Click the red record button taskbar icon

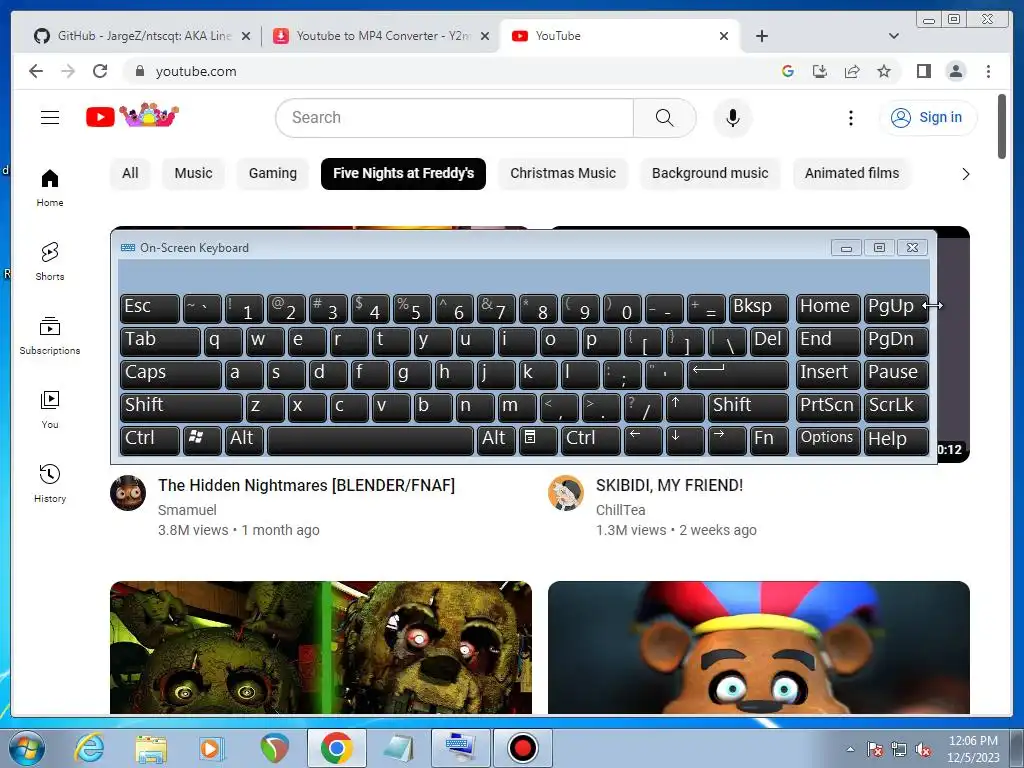click(522, 748)
